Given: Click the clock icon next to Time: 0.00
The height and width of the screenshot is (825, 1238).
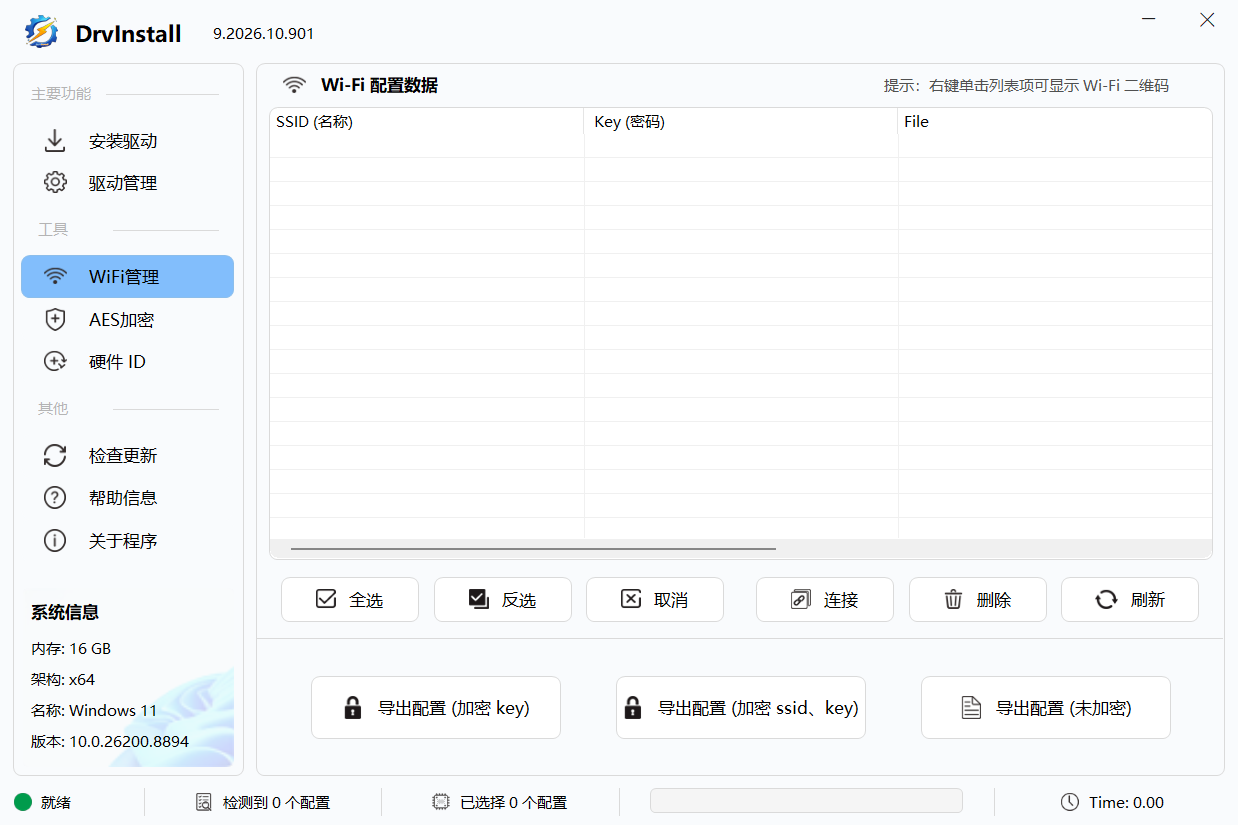Looking at the screenshot, I should [1070, 802].
